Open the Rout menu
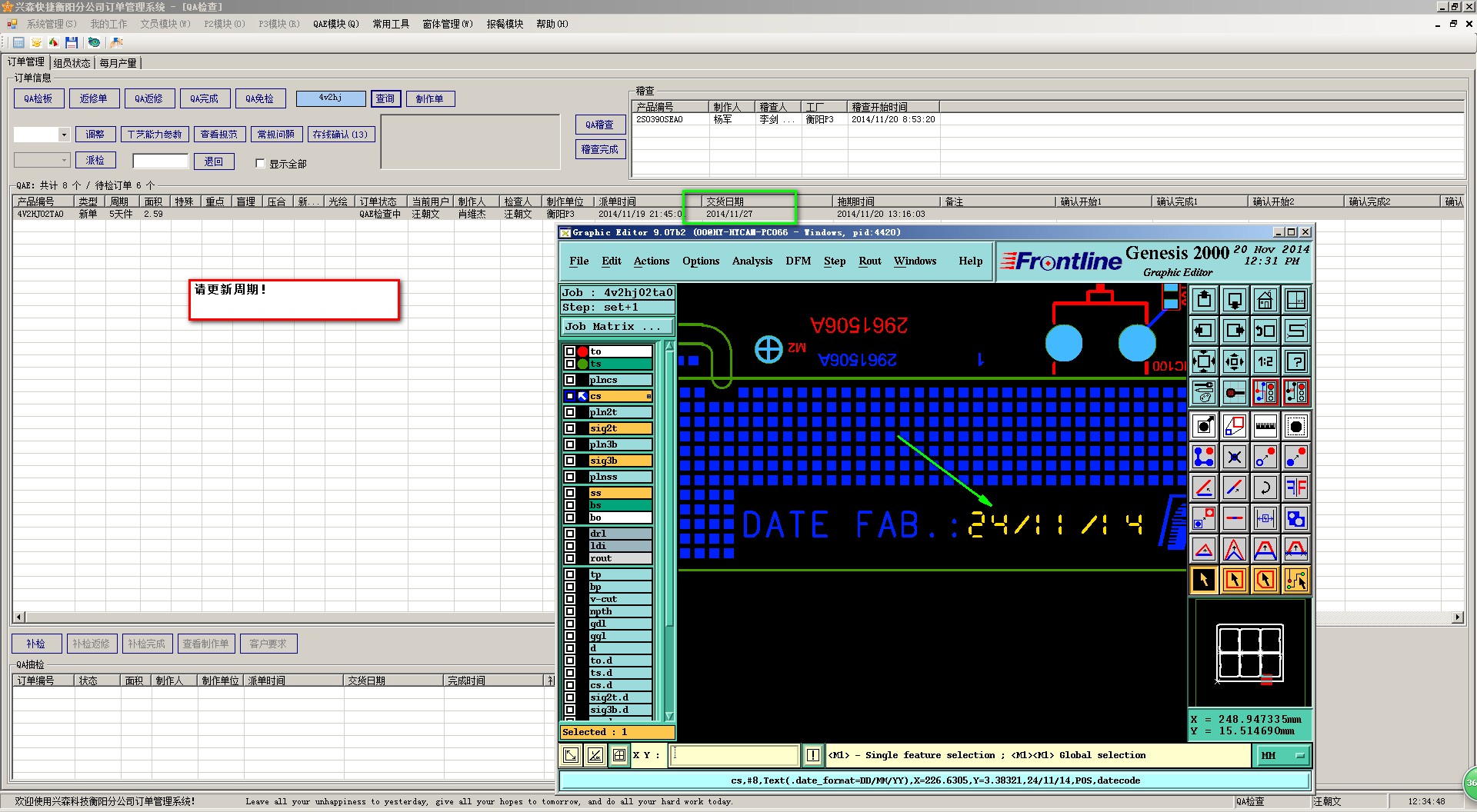The image size is (1477, 812). (x=870, y=261)
